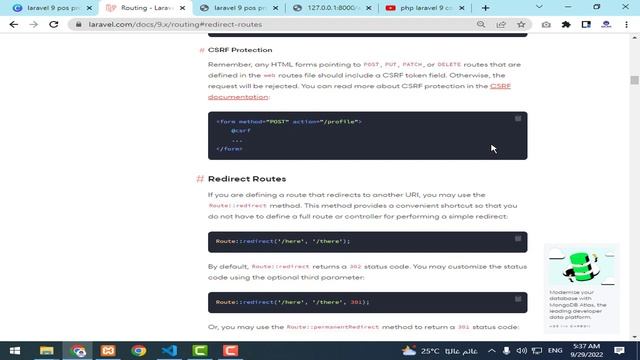Screen dimensions: 640x360
Task: Open the clock showing 5:37 AM
Action: click(587, 351)
